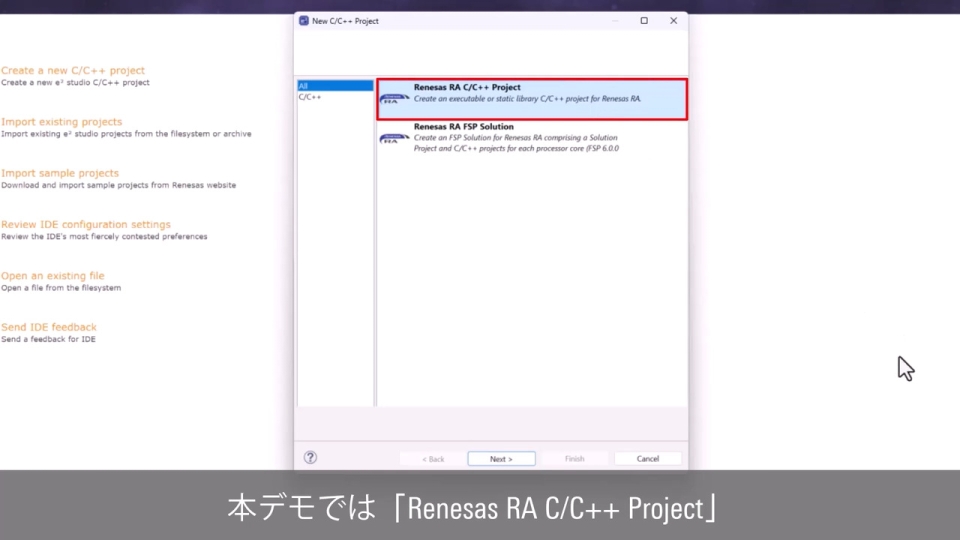This screenshot has height=540, width=960.
Task: Choose the Renesas RA FSP Solution template title
Action: (463, 127)
